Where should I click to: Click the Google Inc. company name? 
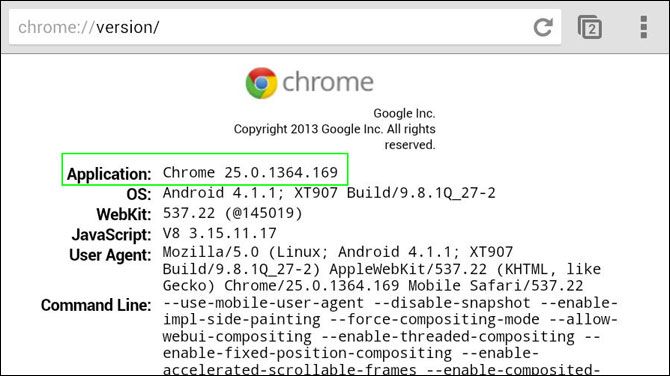[404, 113]
